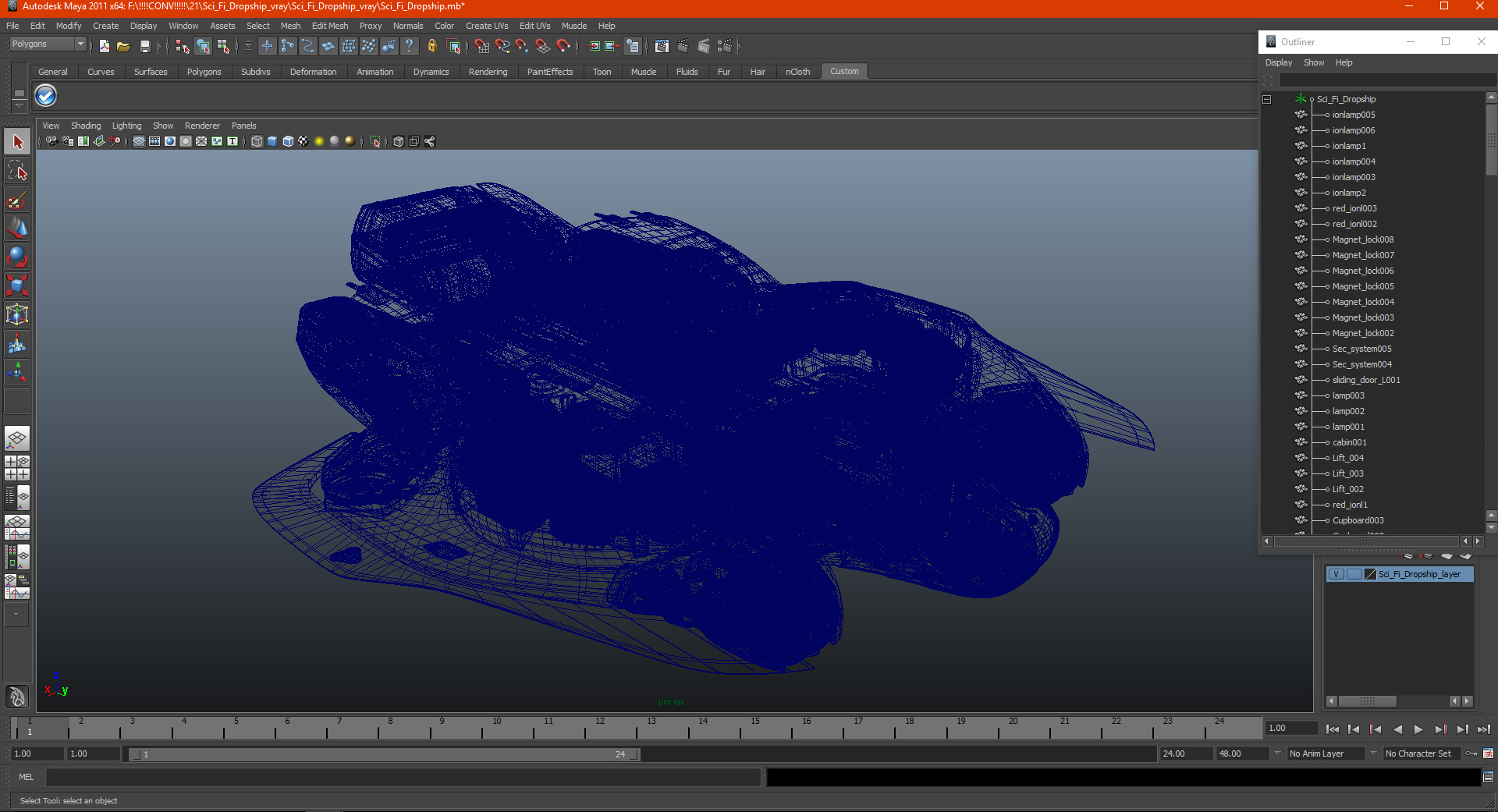Image resolution: width=1498 pixels, height=812 pixels.
Task: Open the shelf options arrow menu
Action: click(19, 105)
